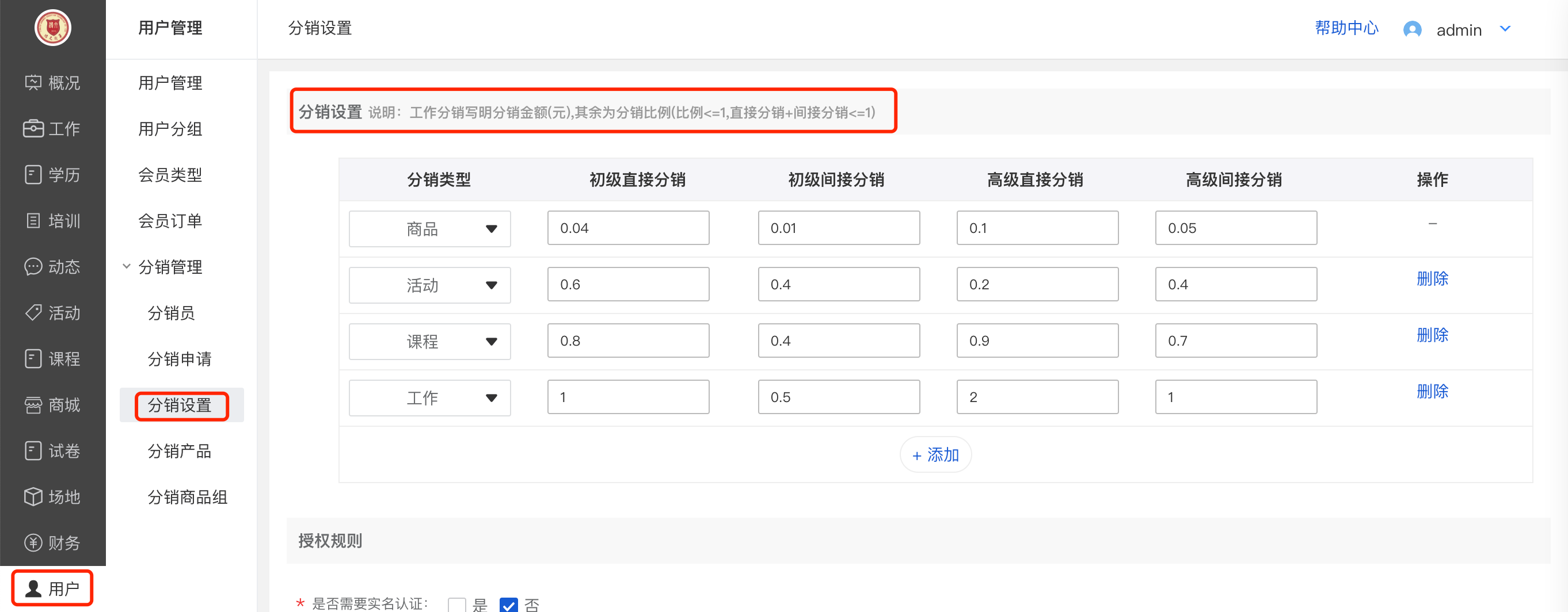
Task: Edit 活动 高级间接分销 field 0.4
Action: 1236,284
